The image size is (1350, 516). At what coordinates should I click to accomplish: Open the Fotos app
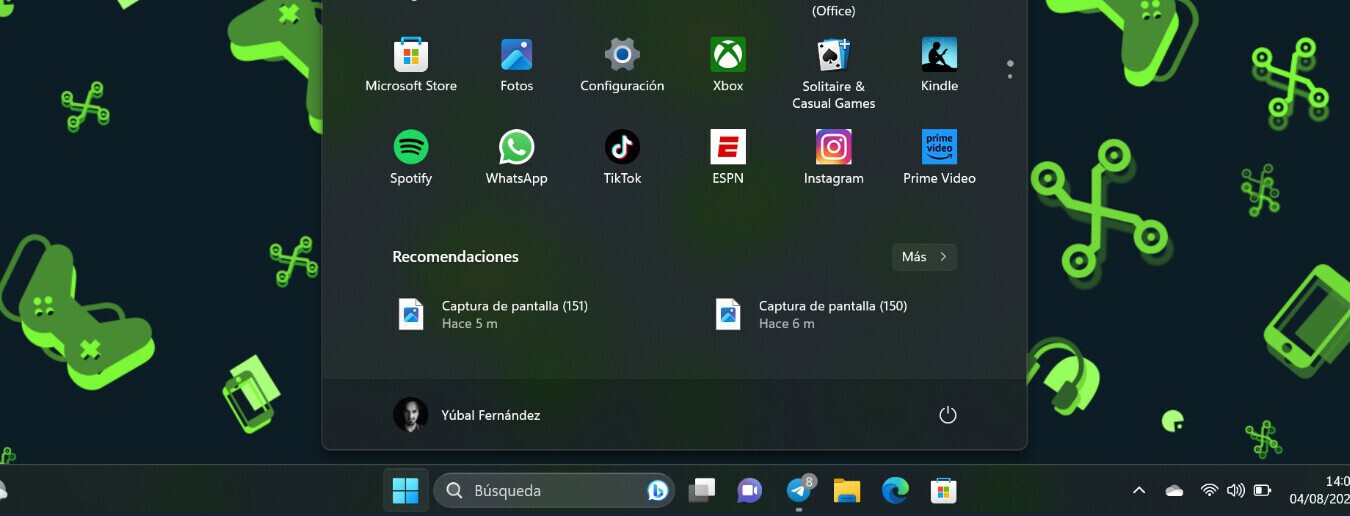pyautogui.click(x=516, y=66)
